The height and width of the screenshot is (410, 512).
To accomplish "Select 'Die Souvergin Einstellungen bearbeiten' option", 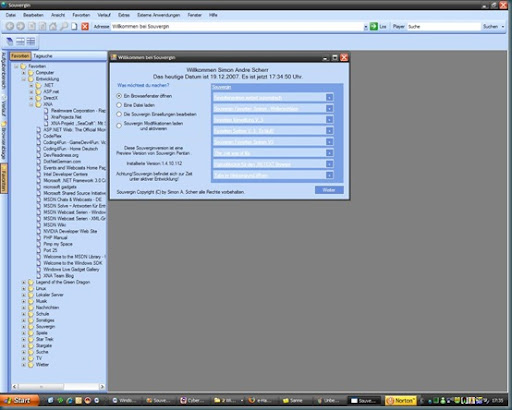I will [x=119, y=114].
